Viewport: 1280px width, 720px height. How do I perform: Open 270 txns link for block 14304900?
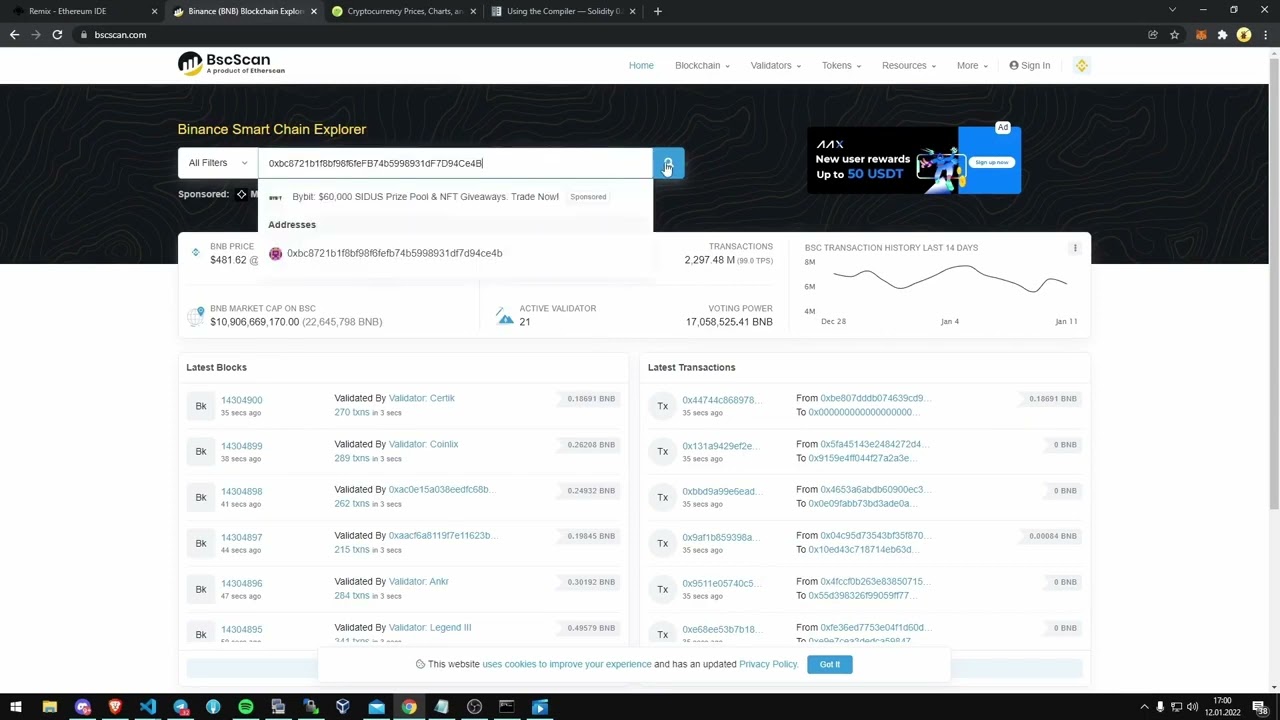(x=352, y=413)
